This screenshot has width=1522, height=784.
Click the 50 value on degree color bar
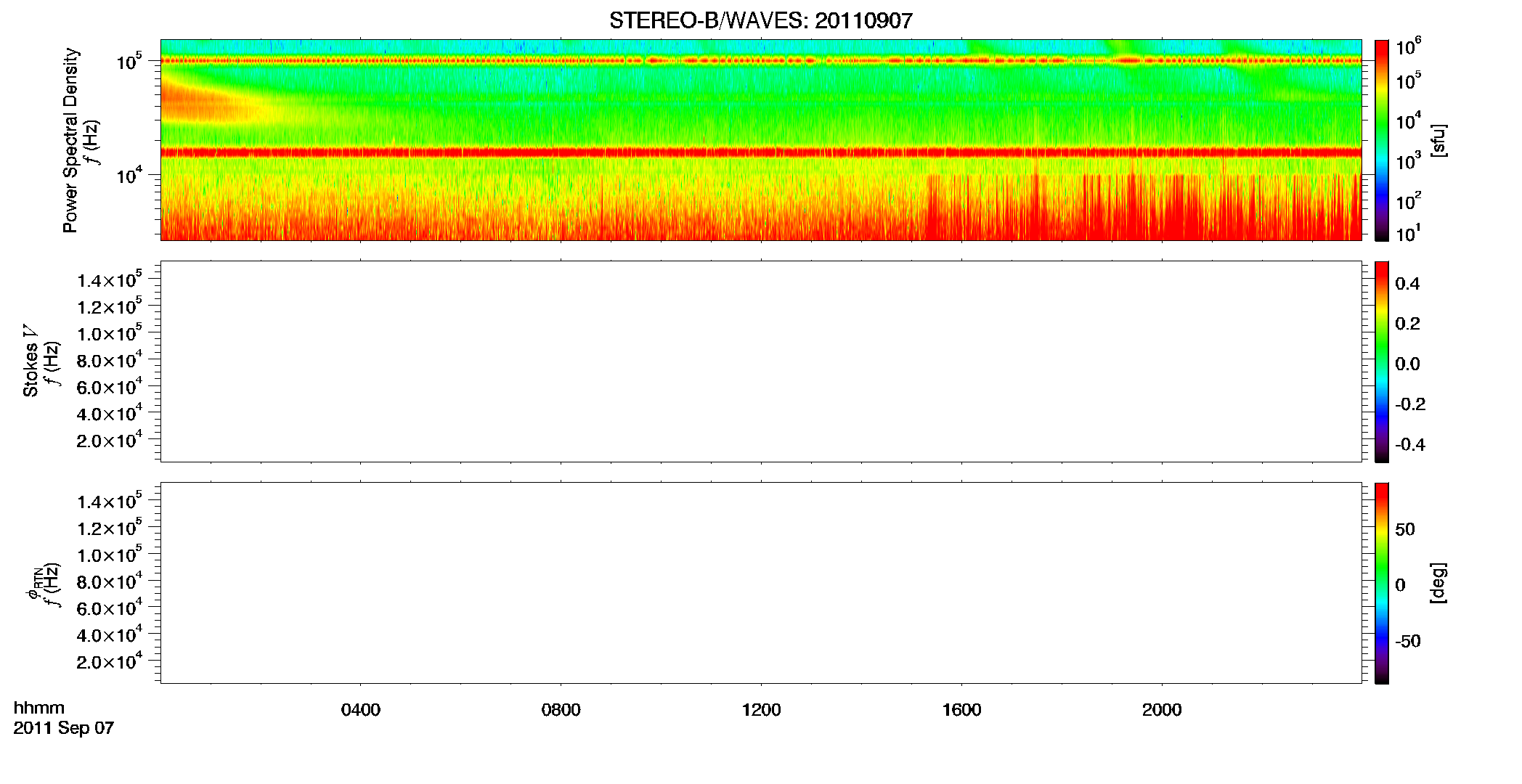[x=1405, y=529]
